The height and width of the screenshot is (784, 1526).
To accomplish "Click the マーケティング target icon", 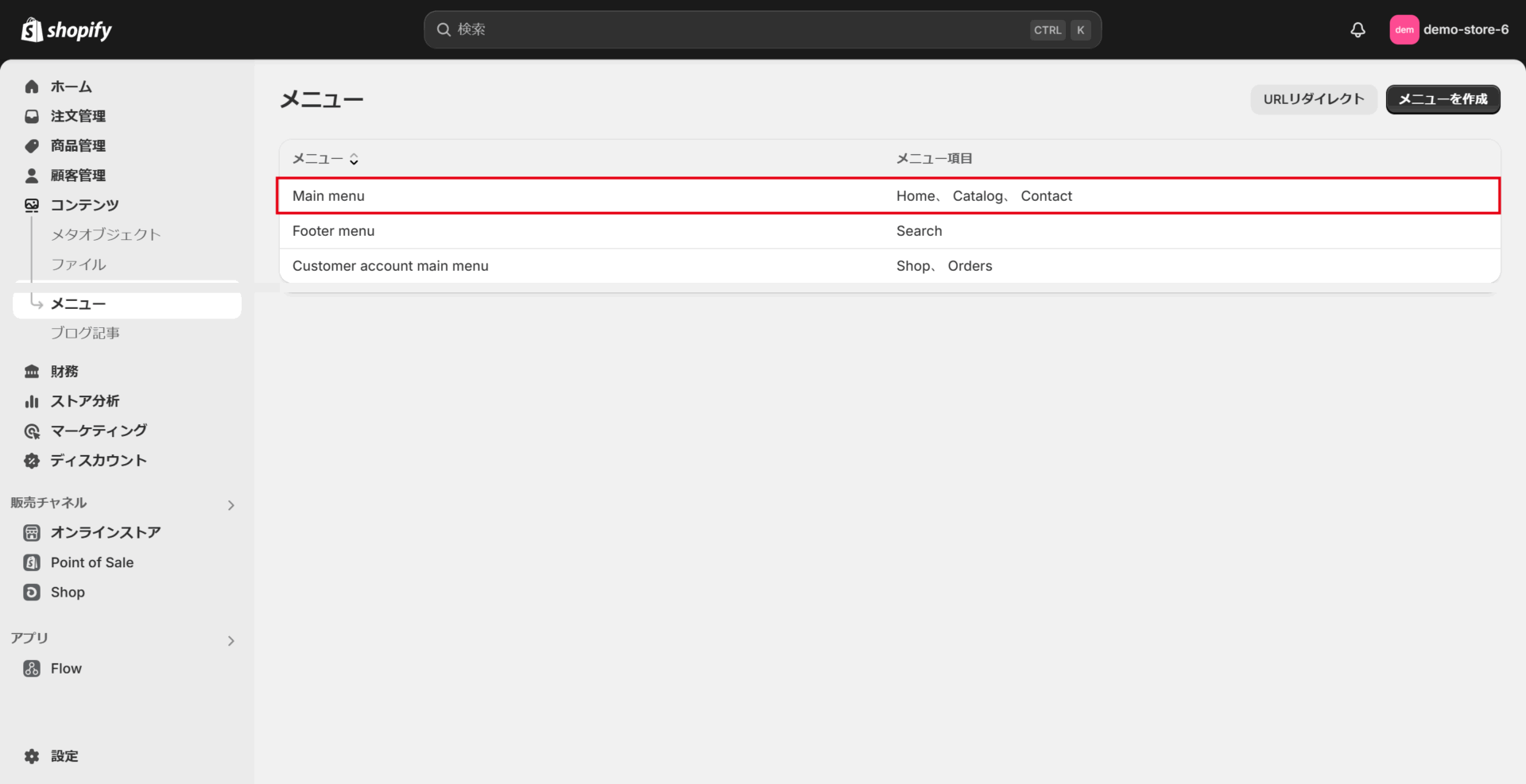I will tap(32, 431).
